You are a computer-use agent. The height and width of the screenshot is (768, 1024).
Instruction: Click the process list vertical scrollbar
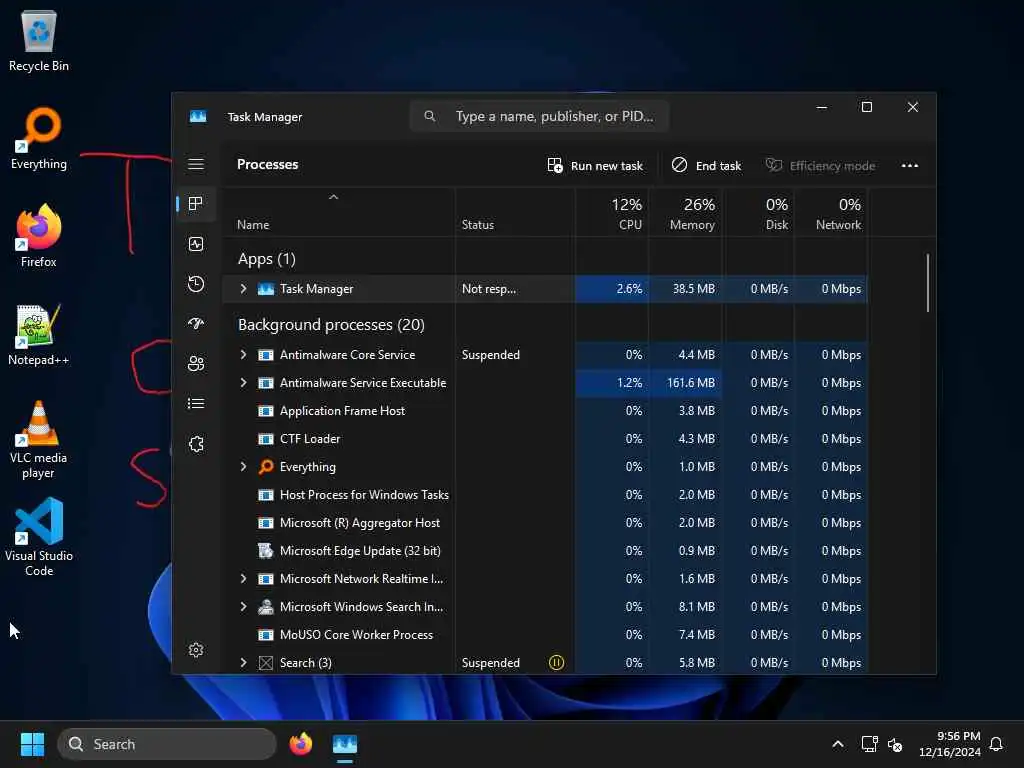click(x=927, y=283)
